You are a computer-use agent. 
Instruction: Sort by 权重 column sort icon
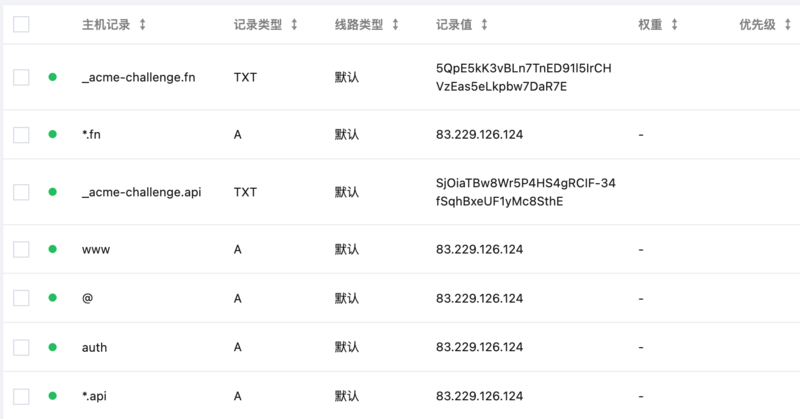[x=674, y=24]
